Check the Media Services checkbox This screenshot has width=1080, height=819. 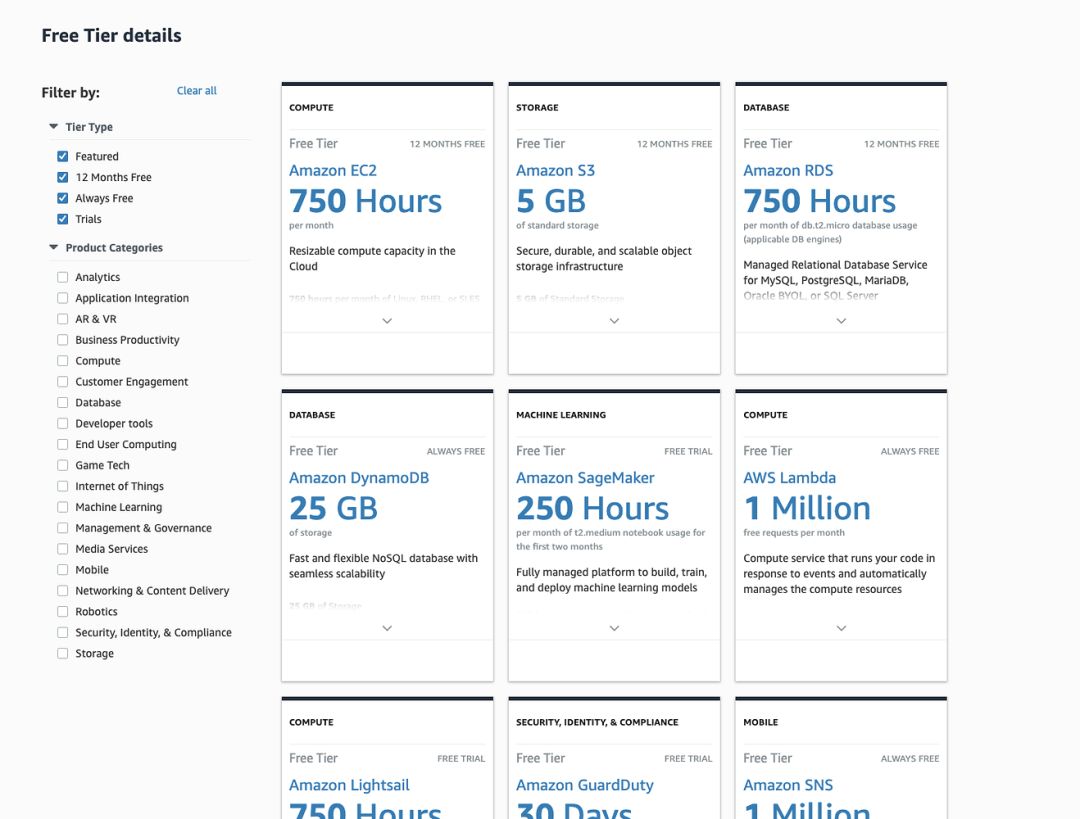click(63, 549)
